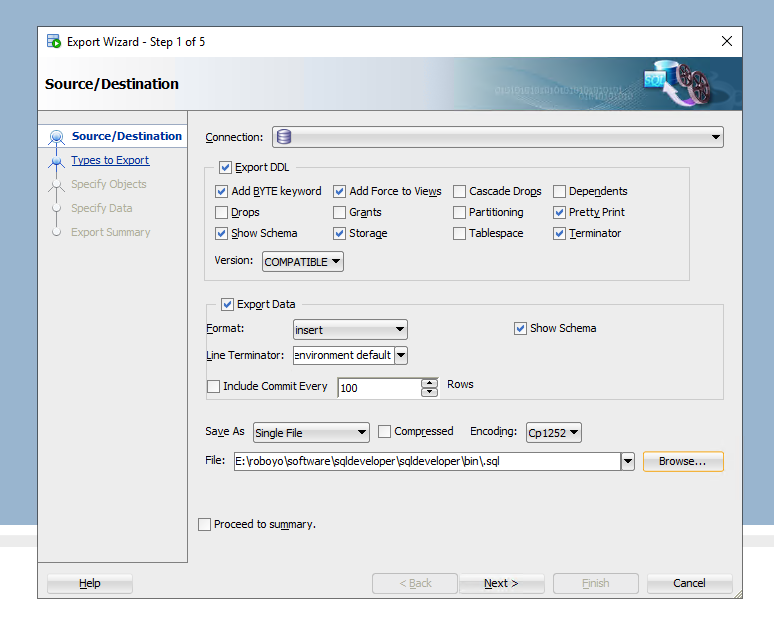
Task: Click the commit rows number field
Action: point(380,388)
